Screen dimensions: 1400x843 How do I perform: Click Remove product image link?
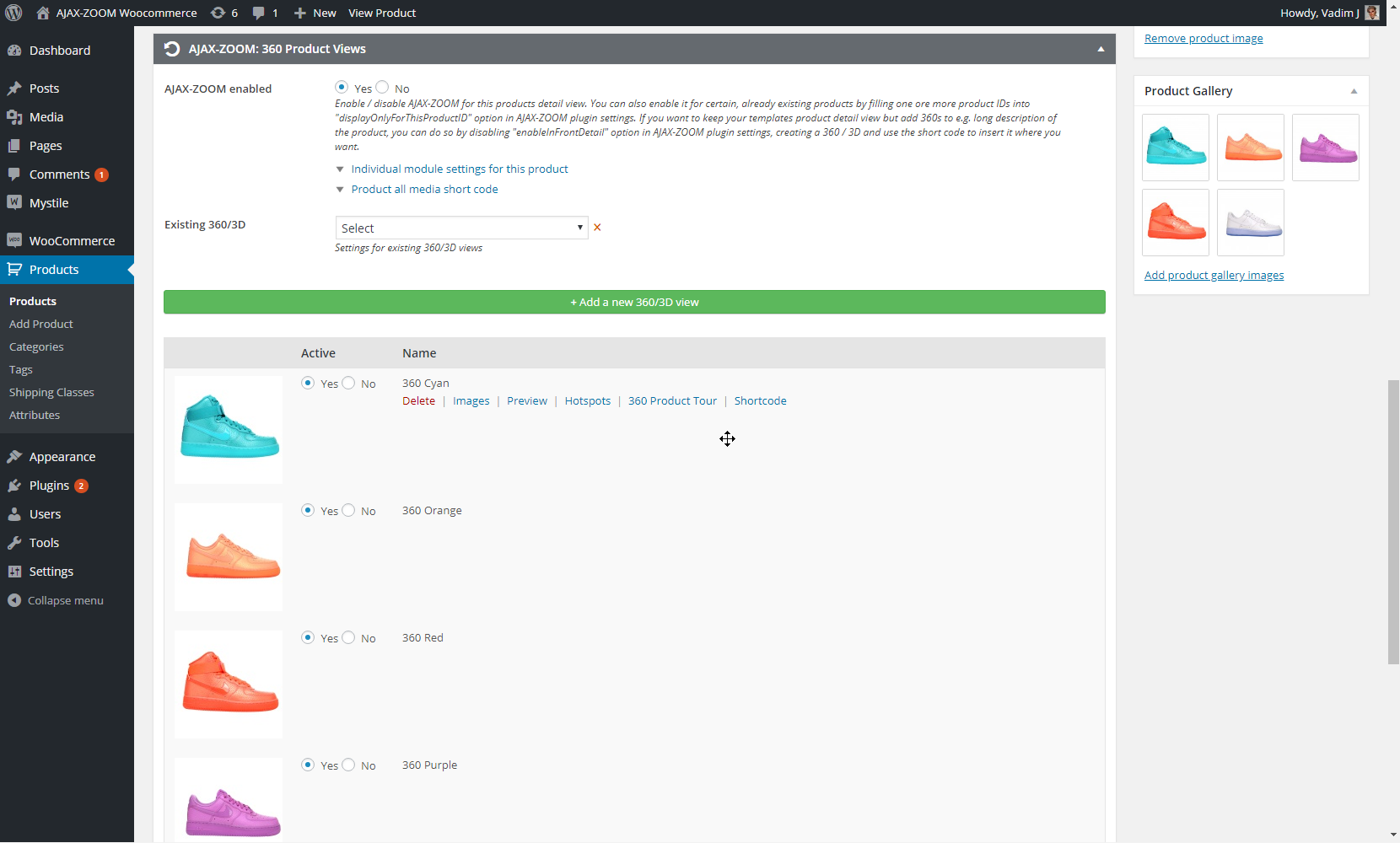(1203, 38)
